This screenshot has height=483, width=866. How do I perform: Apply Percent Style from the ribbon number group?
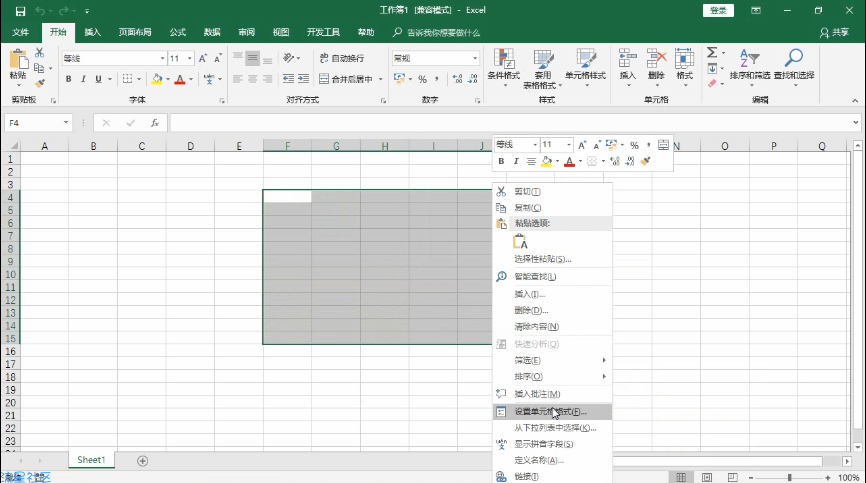423,79
